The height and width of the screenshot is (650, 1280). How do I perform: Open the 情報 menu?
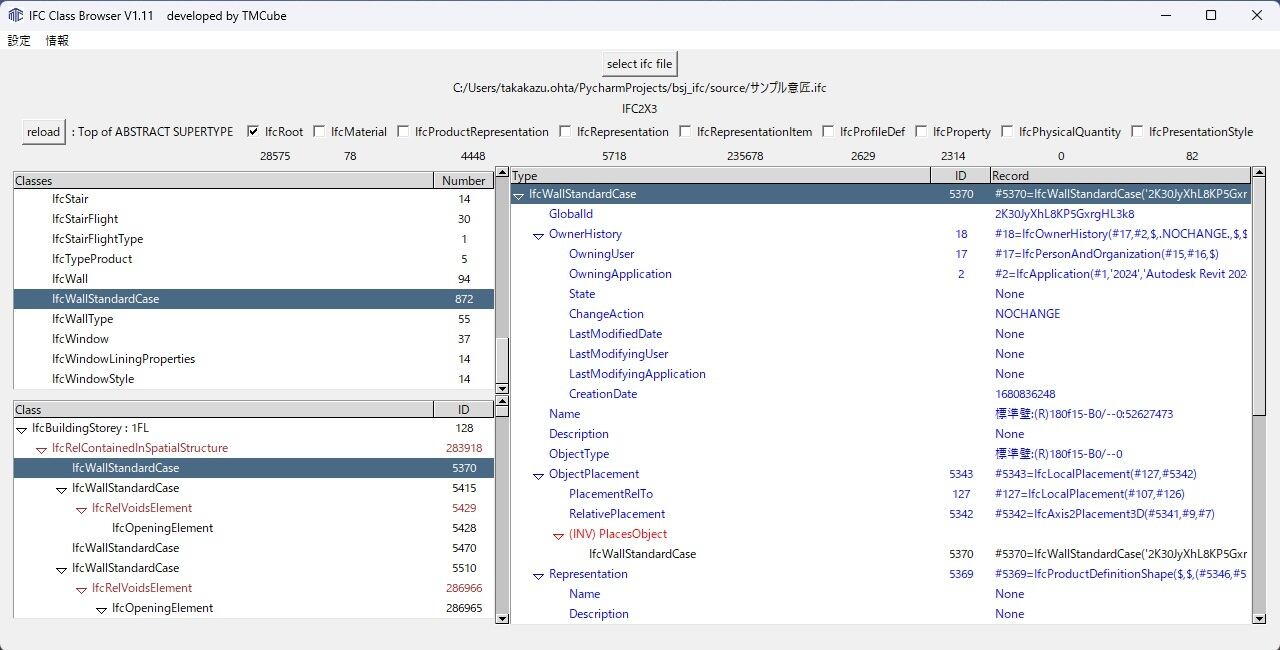57,41
